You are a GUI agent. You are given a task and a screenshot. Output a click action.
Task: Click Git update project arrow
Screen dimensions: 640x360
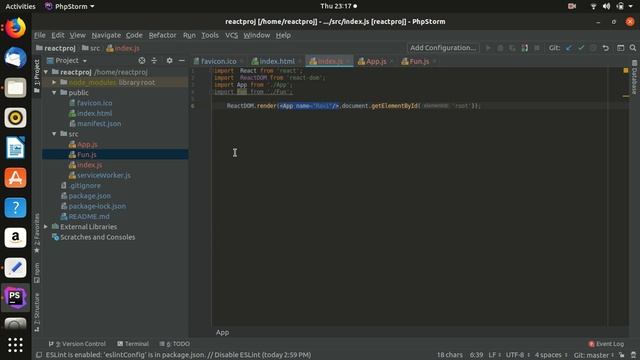[569, 48]
